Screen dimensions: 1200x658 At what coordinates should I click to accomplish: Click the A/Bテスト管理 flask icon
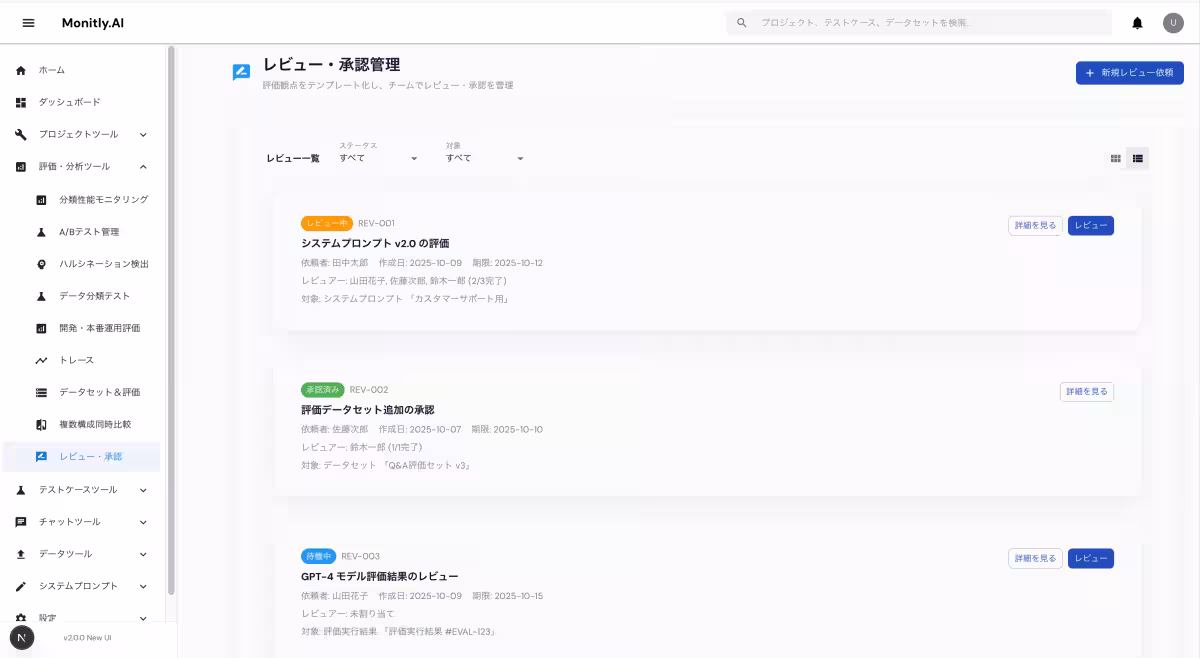tap(41, 231)
